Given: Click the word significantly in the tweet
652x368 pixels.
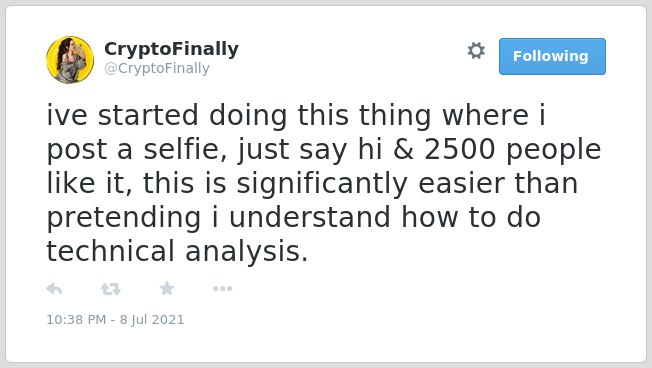Looking at the screenshot, I should 322,184.
